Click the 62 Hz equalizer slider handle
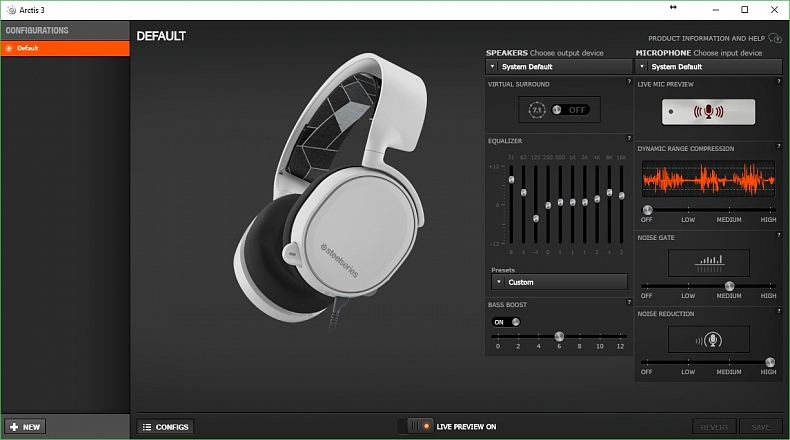The height and width of the screenshot is (440, 790). pos(523,193)
